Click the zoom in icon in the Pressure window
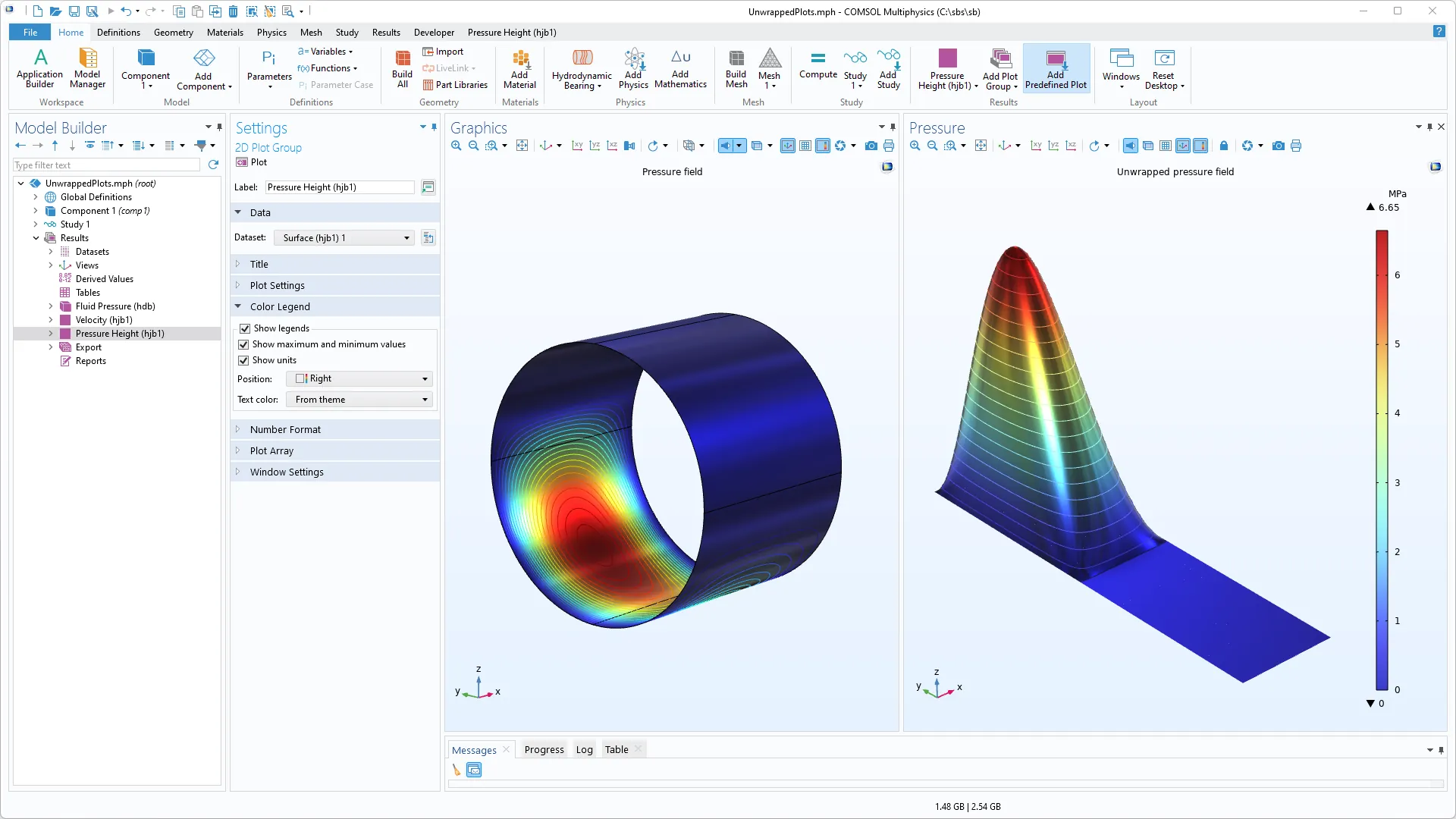1456x819 pixels. (x=915, y=146)
